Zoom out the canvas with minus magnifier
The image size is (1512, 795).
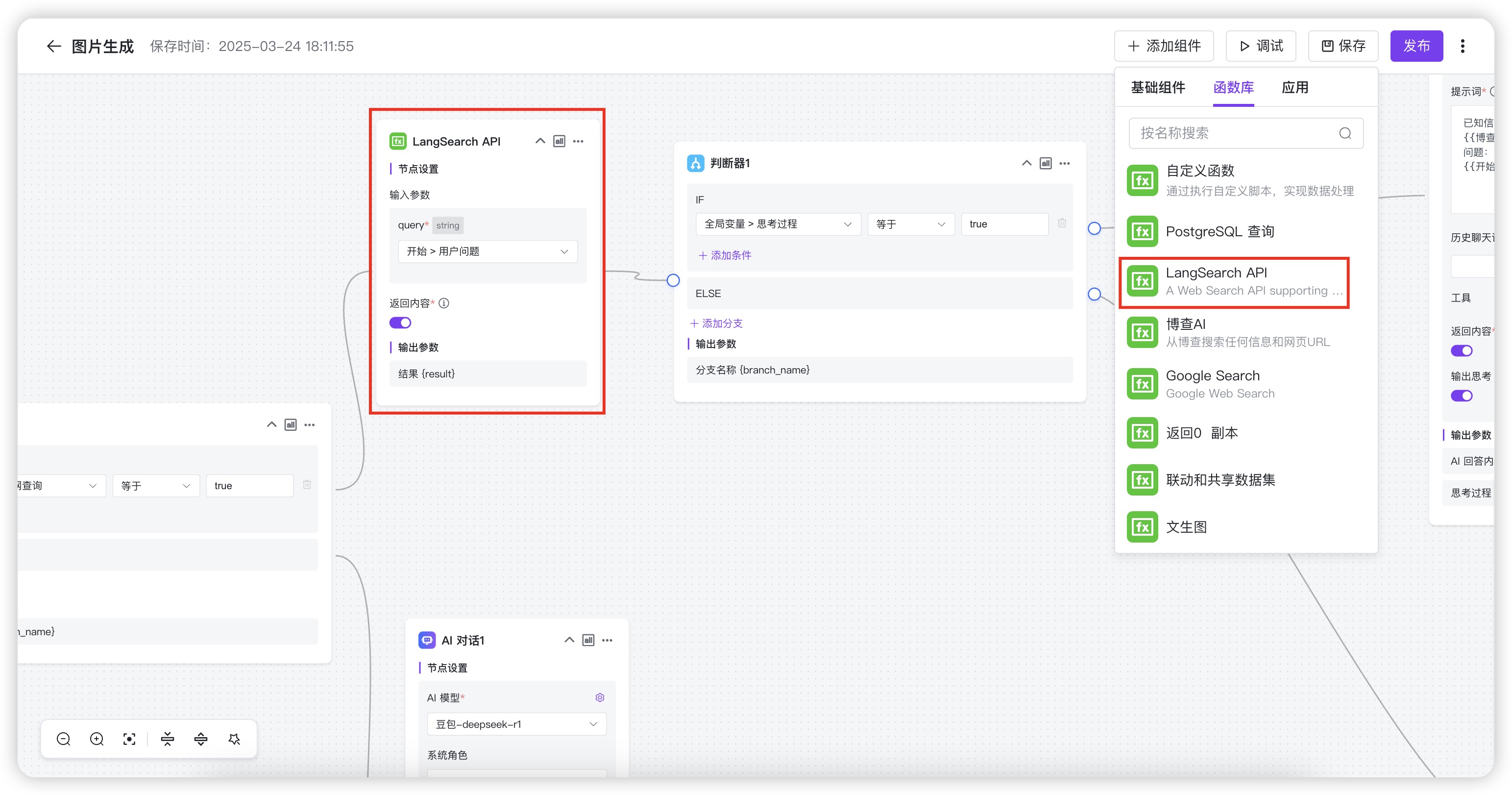click(63, 739)
